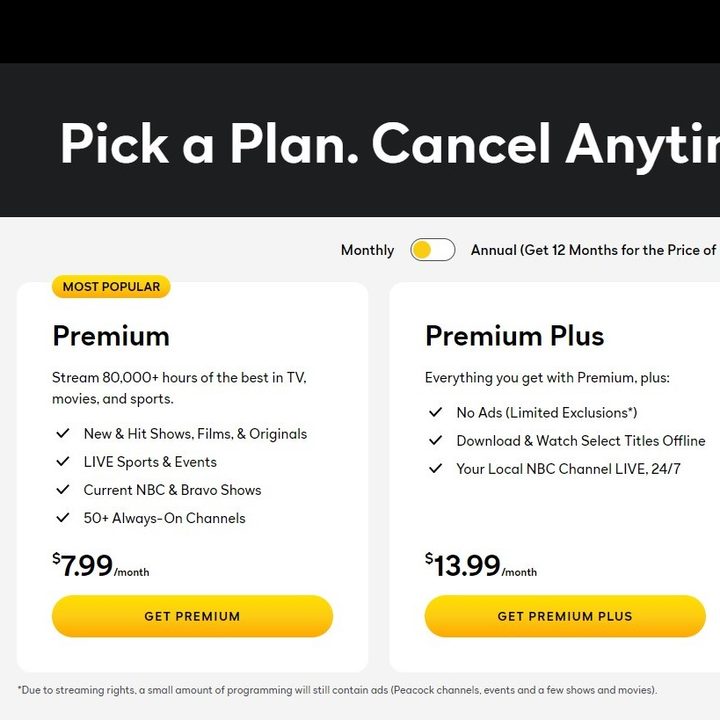
Task: Click checkmark beside New & Hit Shows
Action: click(x=62, y=433)
